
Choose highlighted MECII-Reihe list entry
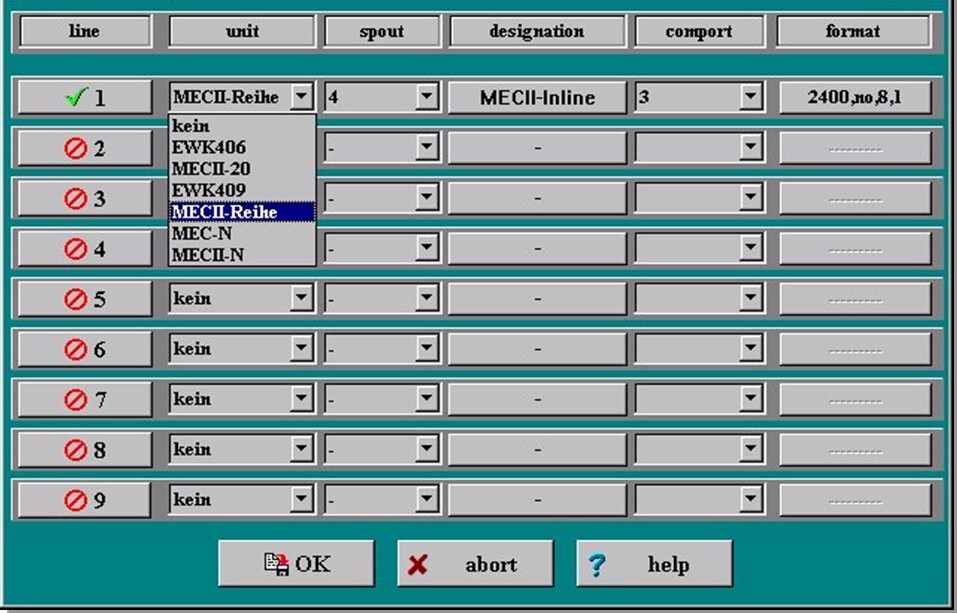click(x=242, y=212)
